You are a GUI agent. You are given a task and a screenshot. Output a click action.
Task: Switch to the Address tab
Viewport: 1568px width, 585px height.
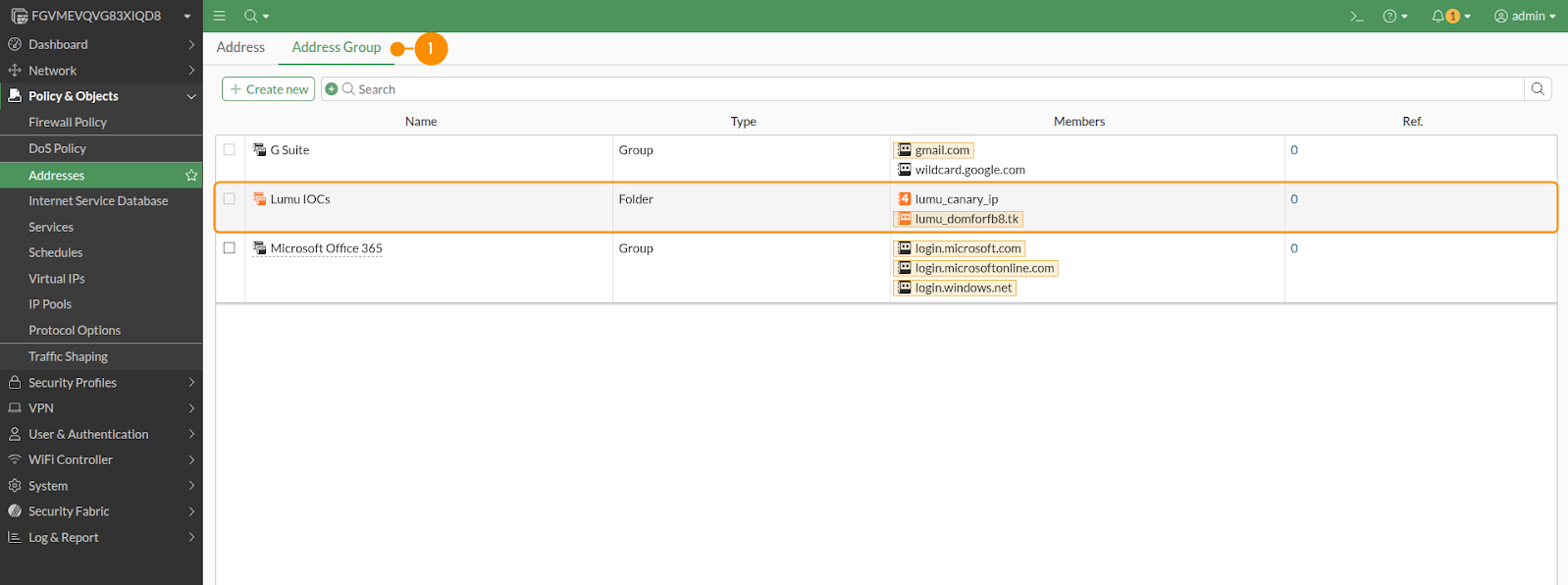click(240, 47)
